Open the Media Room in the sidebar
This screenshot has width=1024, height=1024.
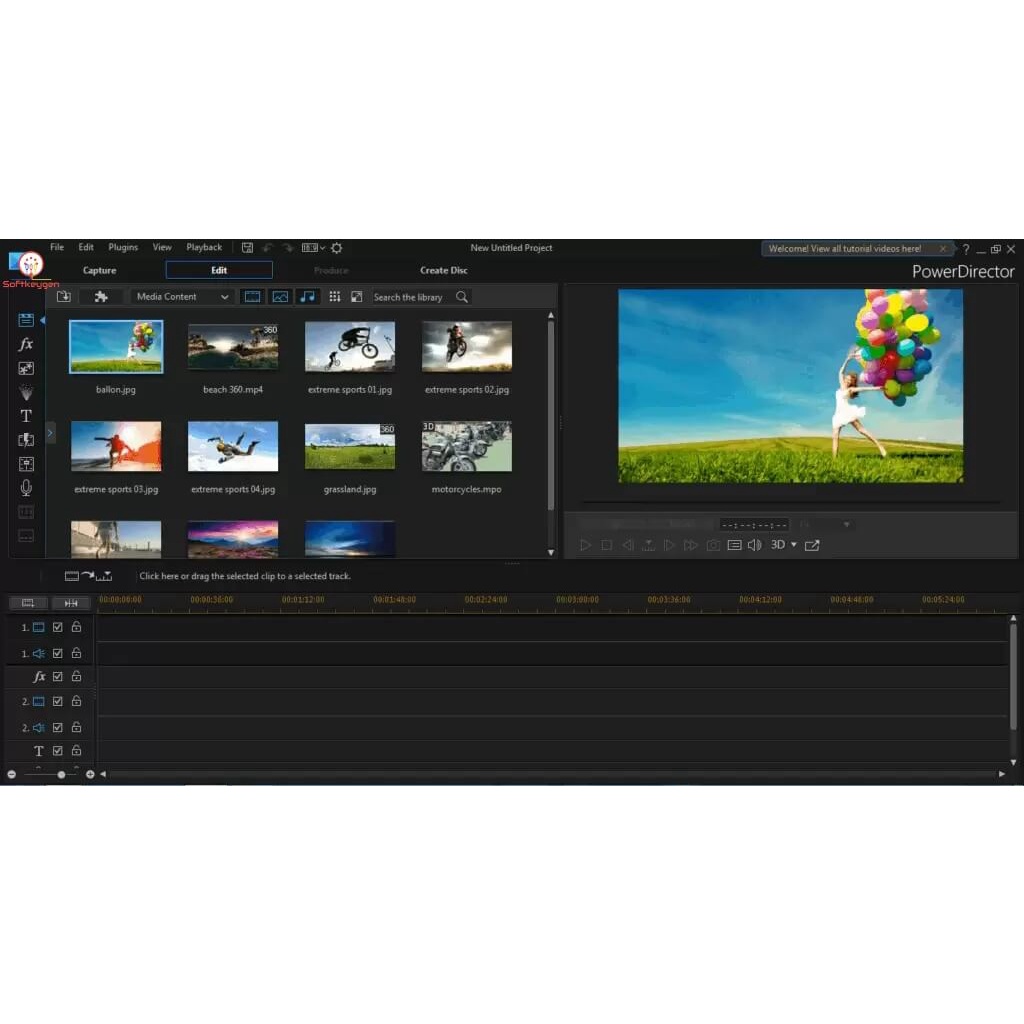point(26,319)
